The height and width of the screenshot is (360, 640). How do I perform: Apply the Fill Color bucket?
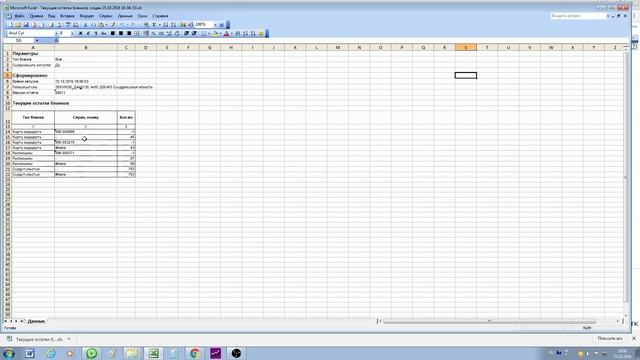[x=215, y=33]
